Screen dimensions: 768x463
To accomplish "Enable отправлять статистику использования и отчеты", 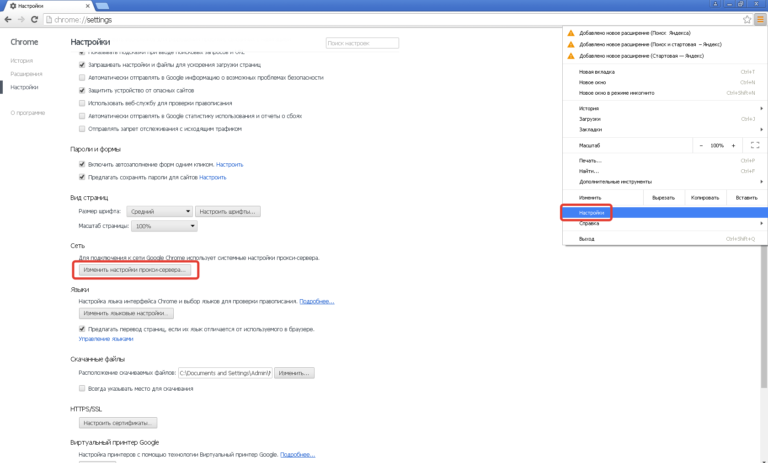I will pyautogui.click(x=82, y=116).
